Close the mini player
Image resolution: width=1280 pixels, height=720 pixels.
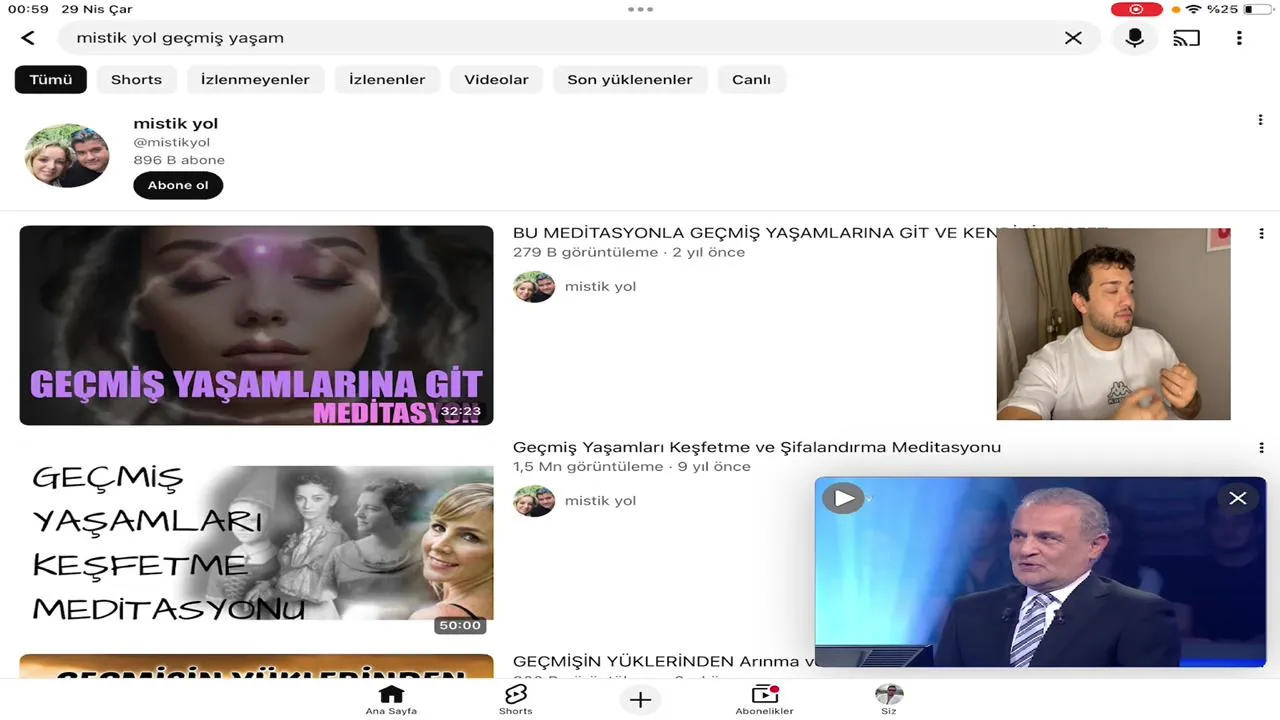(1238, 498)
